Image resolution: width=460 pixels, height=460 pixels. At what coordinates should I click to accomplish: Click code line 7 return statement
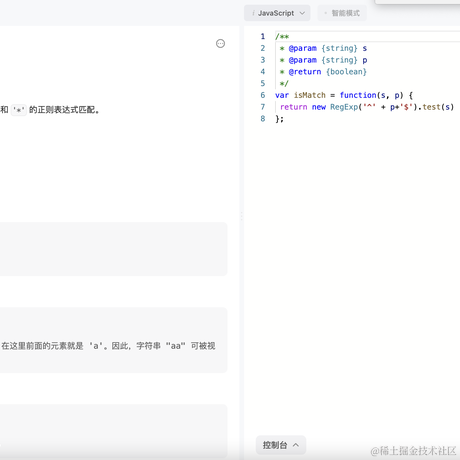pyautogui.click(x=367, y=107)
